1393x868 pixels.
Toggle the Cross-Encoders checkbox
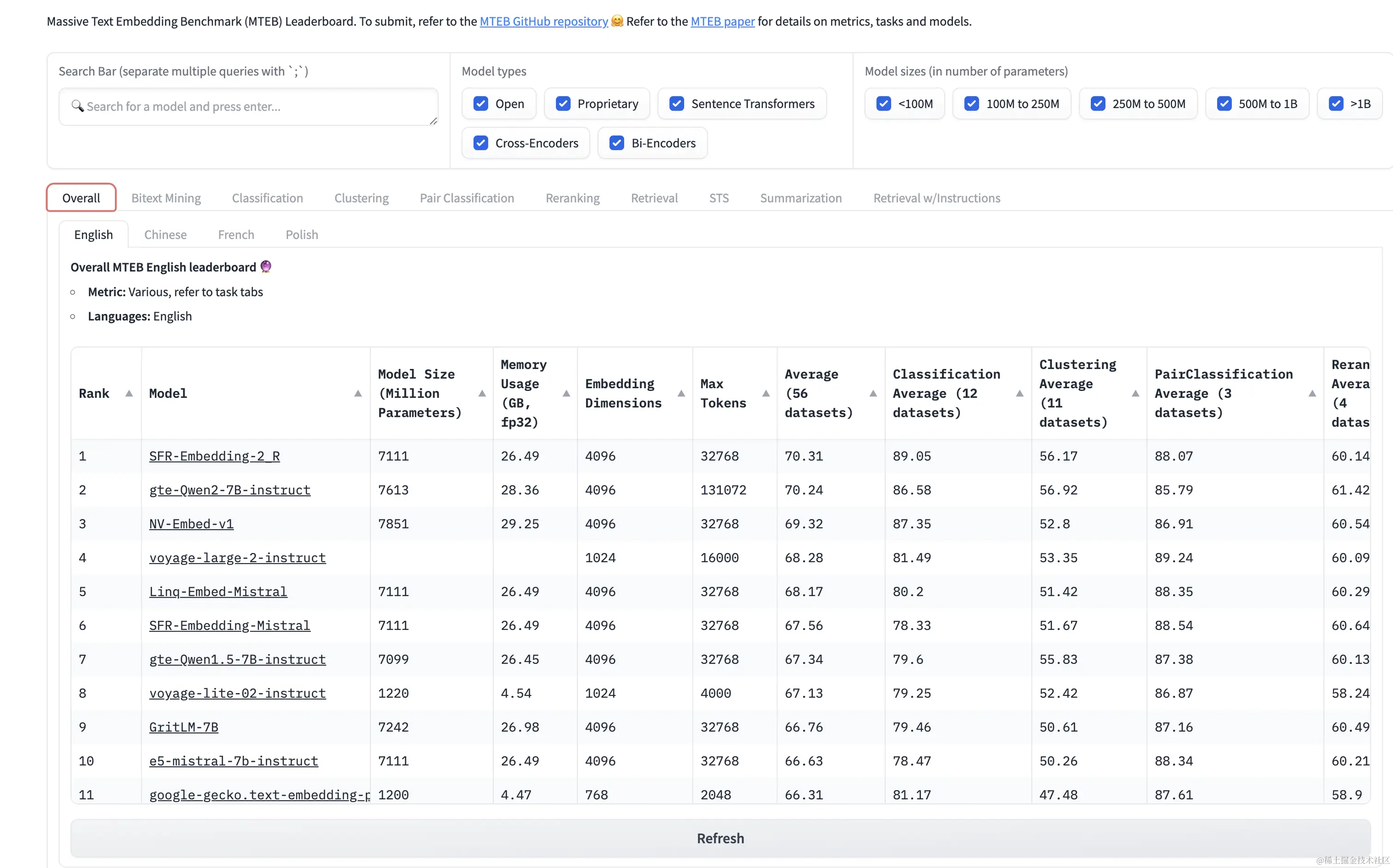481,143
